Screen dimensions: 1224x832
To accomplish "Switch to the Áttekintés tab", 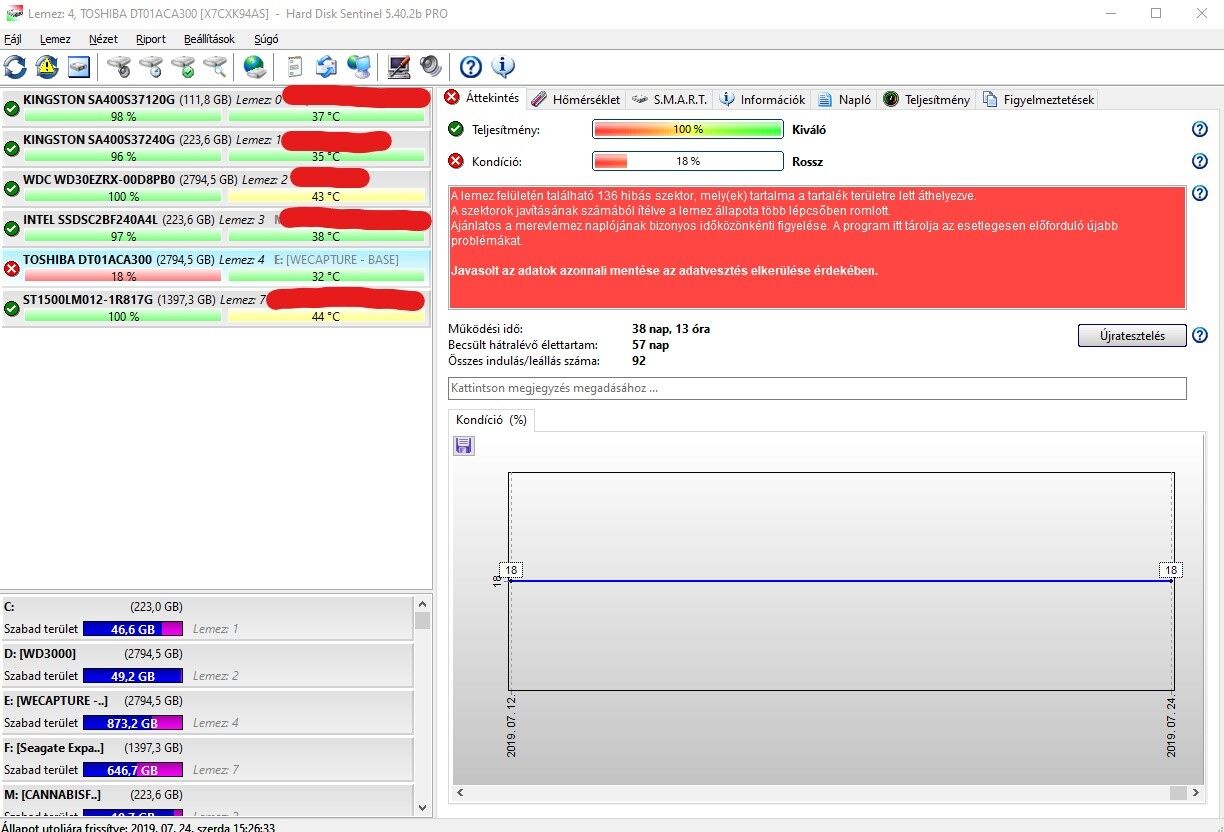I will tap(482, 98).
